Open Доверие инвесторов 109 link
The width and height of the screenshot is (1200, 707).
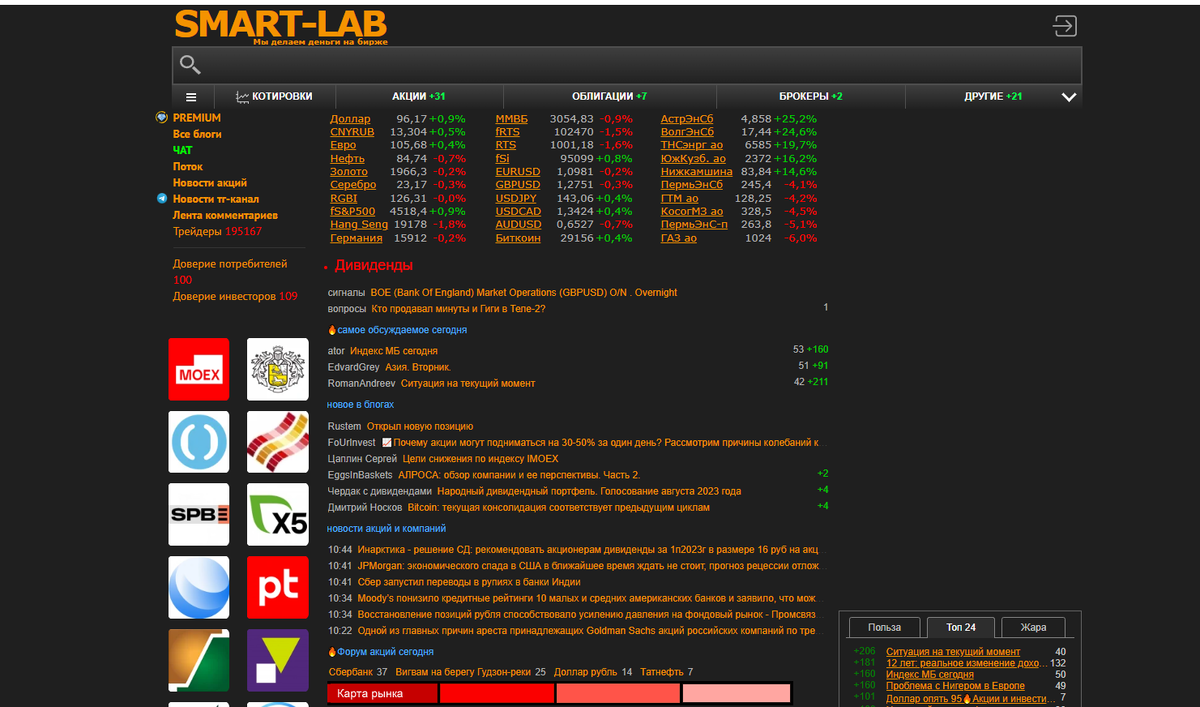click(x=235, y=296)
